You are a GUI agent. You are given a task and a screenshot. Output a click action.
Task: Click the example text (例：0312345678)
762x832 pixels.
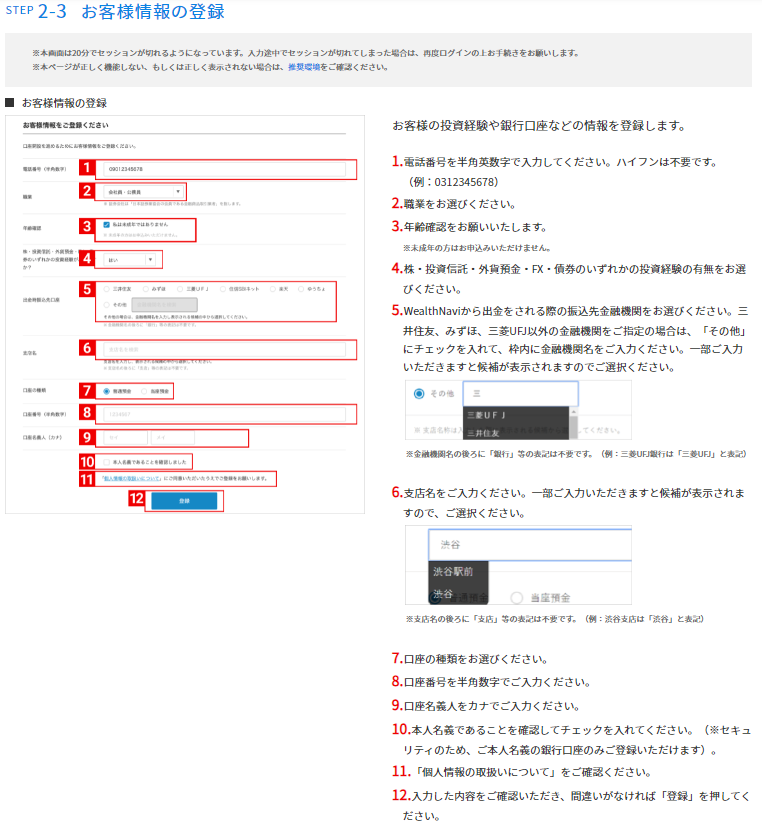(x=454, y=182)
